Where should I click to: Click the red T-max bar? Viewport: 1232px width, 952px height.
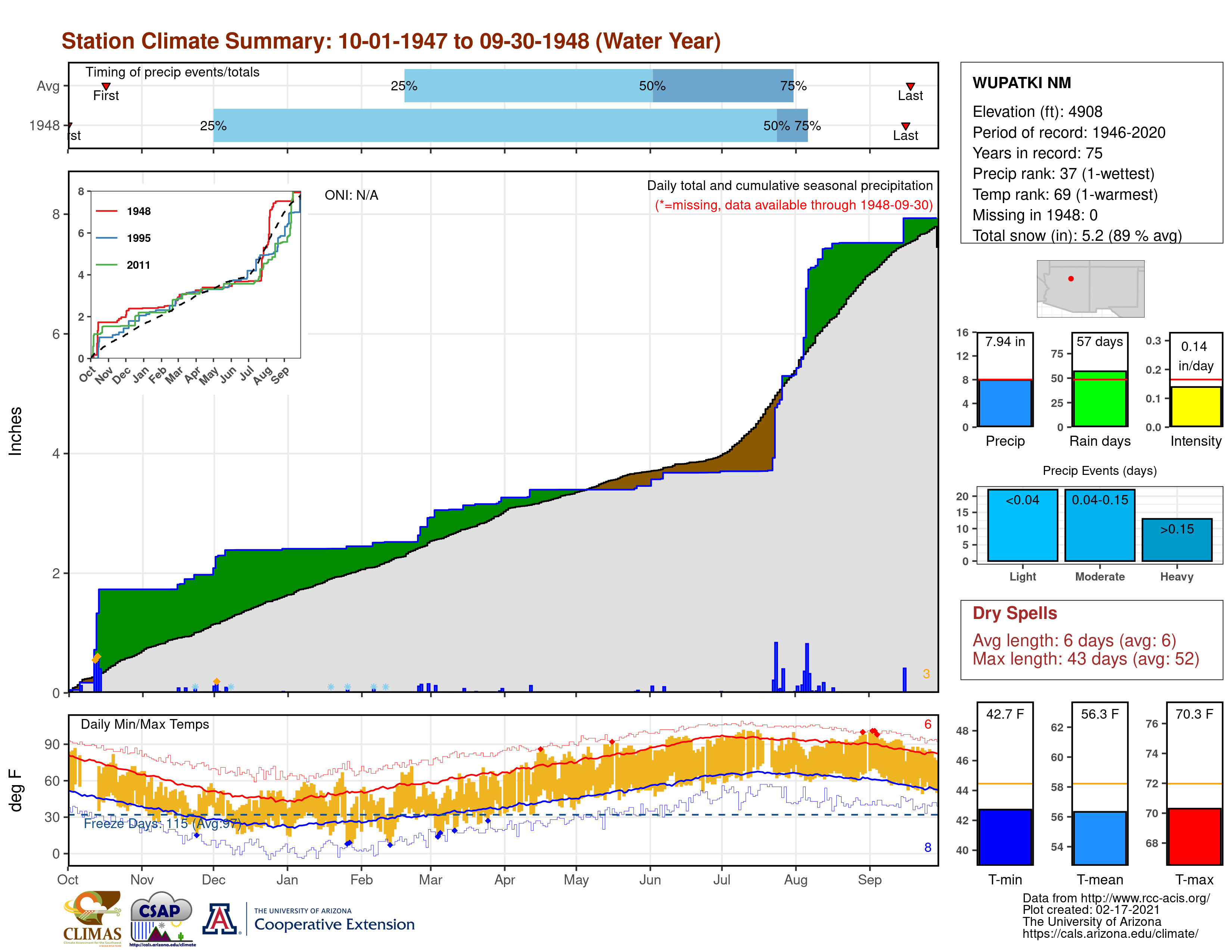point(1194,836)
